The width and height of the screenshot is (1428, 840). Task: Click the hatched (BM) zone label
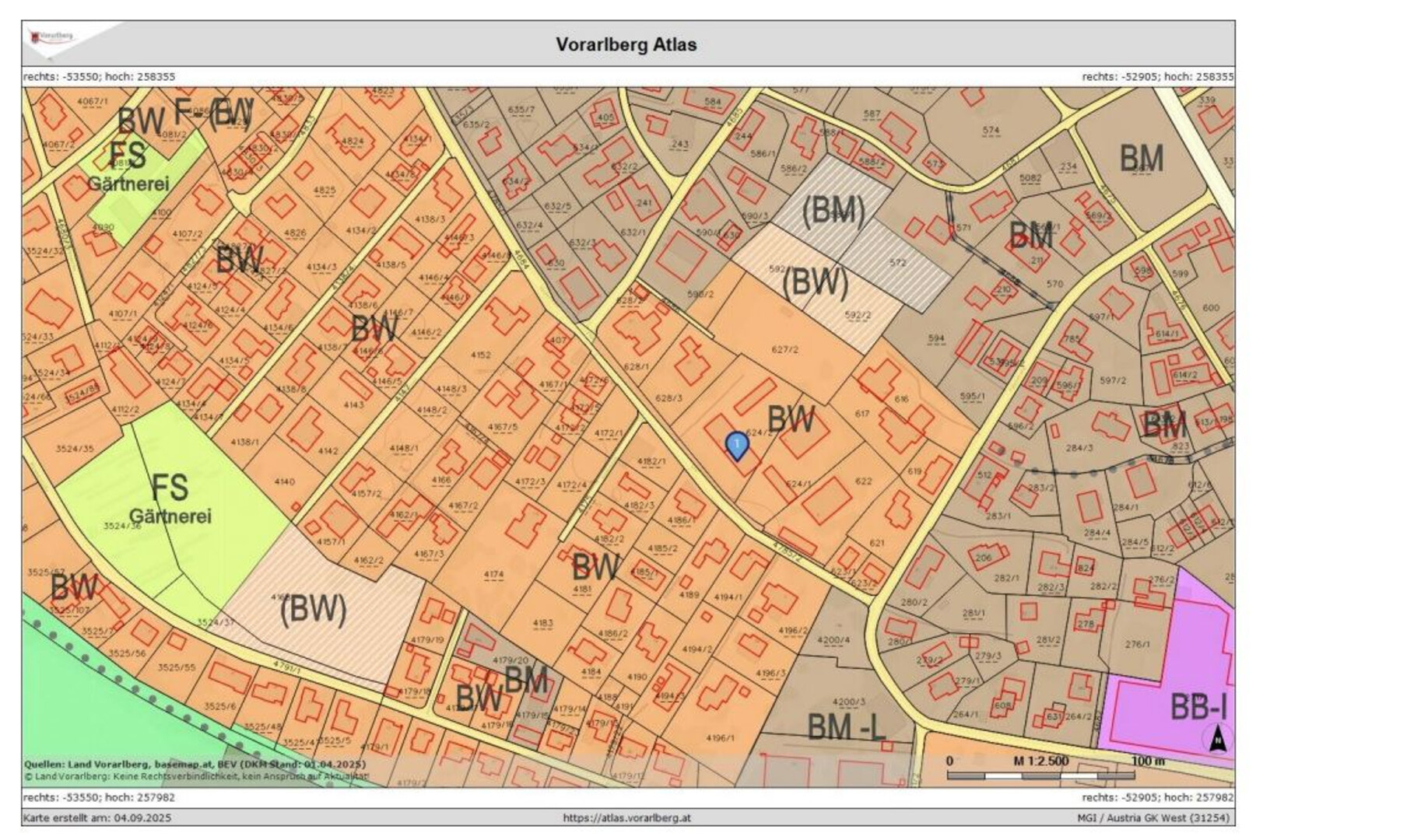pyautogui.click(x=833, y=210)
